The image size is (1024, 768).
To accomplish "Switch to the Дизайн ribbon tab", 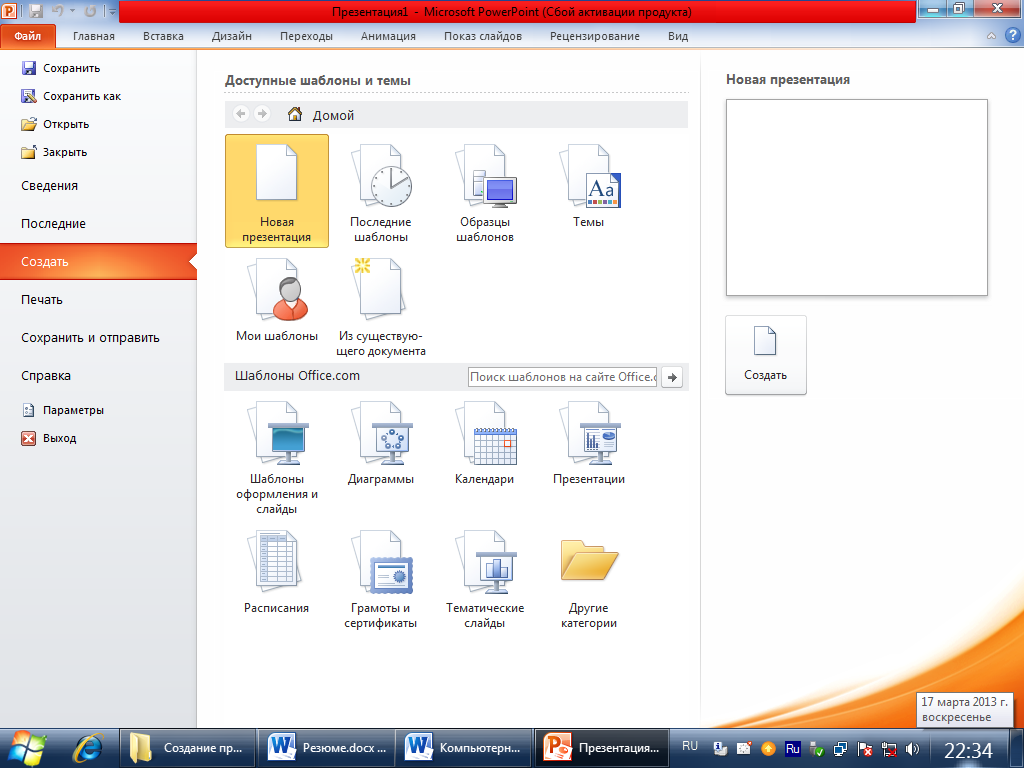I will click(231, 36).
